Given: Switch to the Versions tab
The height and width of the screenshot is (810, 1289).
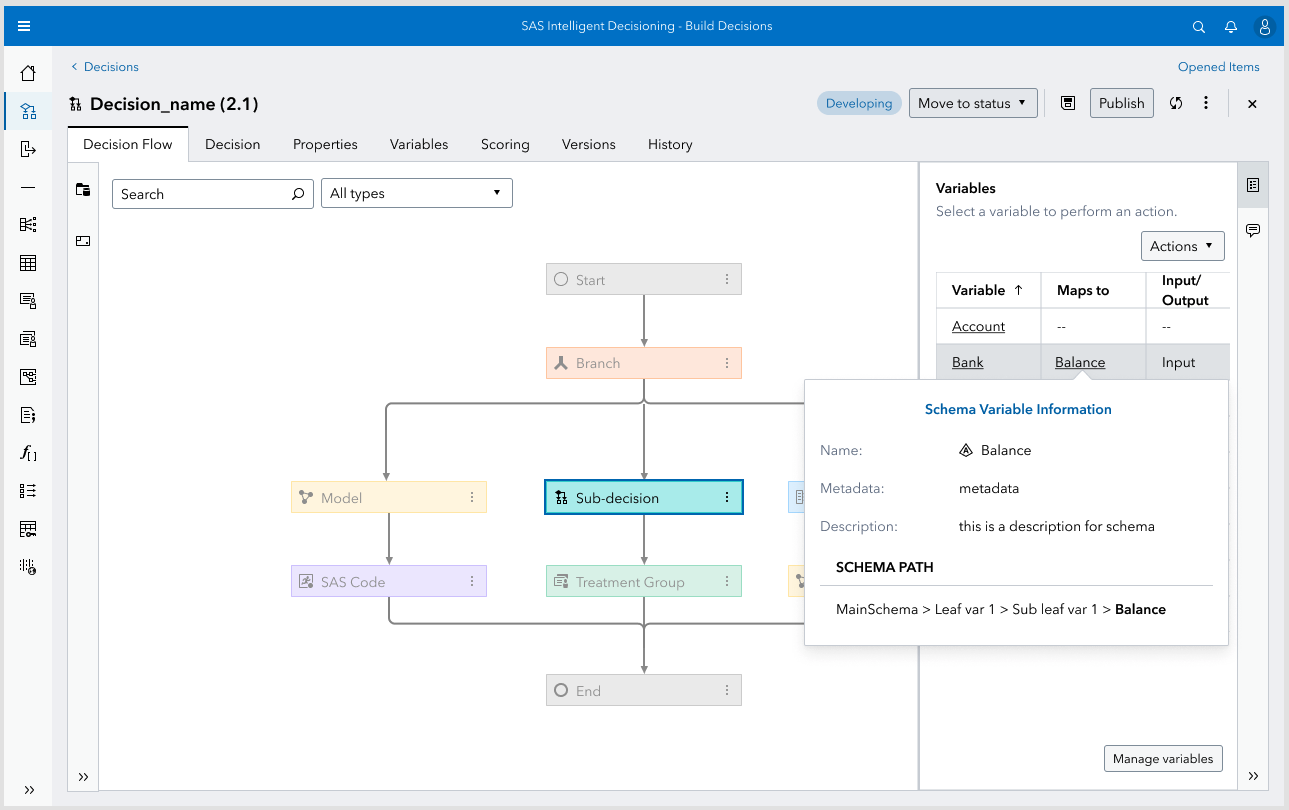Looking at the screenshot, I should coord(589,144).
